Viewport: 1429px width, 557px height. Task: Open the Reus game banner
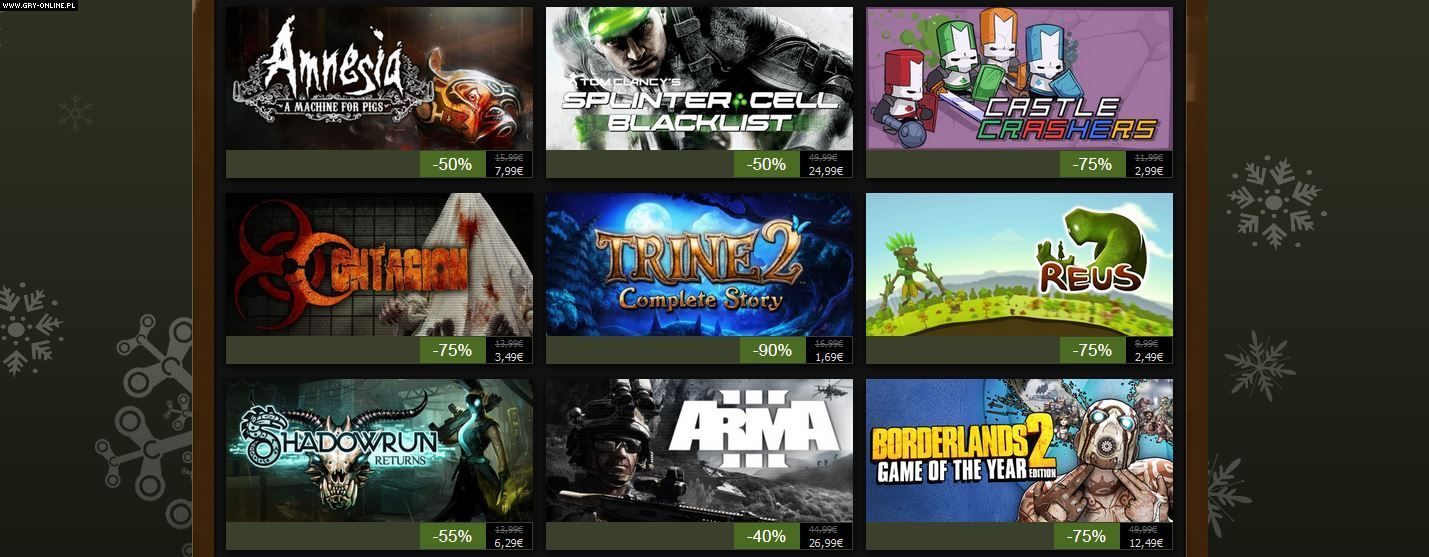(x=1019, y=264)
